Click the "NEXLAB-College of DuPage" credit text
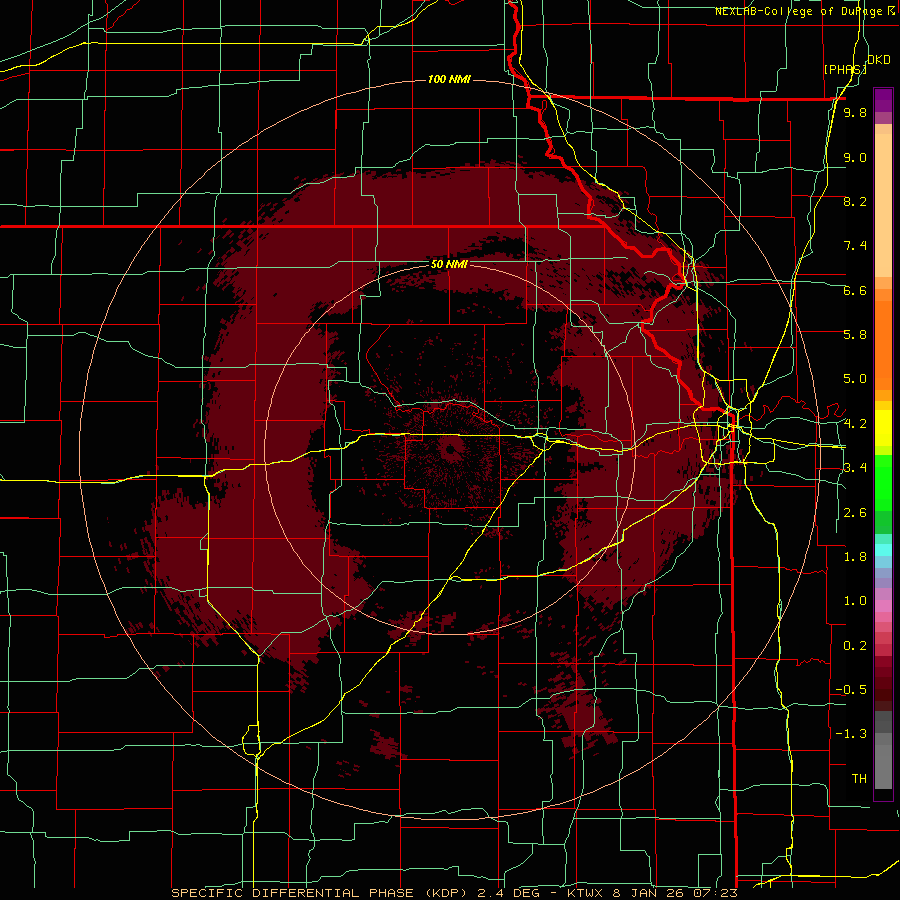The height and width of the screenshot is (900, 900). pyautogui.click(x=800, y=11)
